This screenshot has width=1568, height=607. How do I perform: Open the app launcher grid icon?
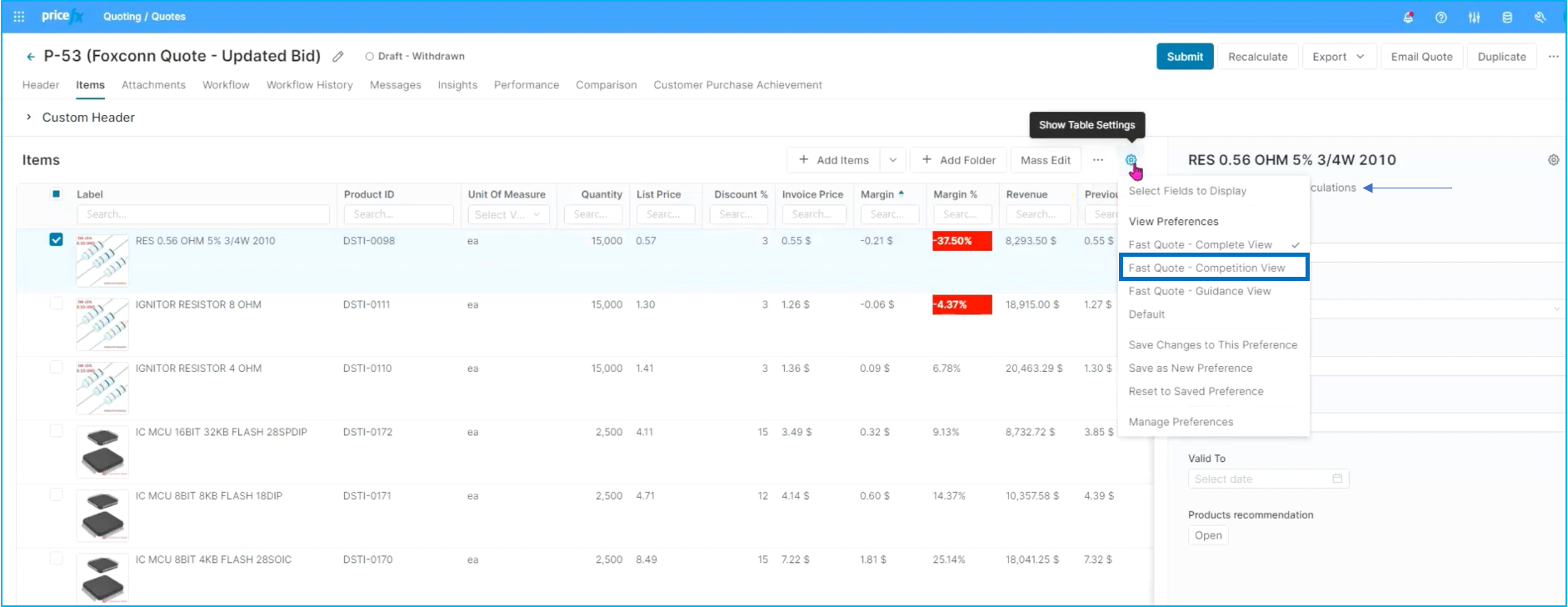coord(19,17)
